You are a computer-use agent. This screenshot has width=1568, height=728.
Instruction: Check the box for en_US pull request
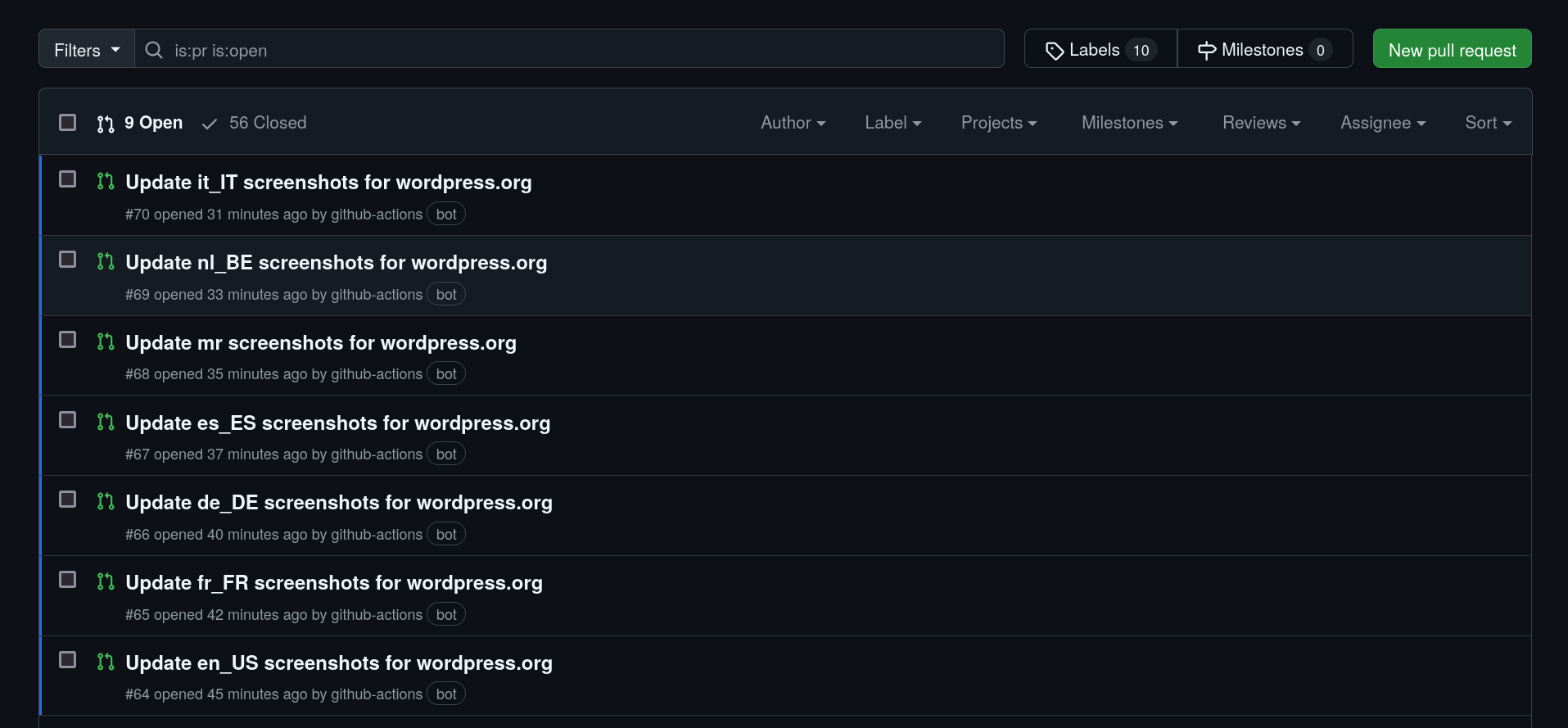click(68, 660)
